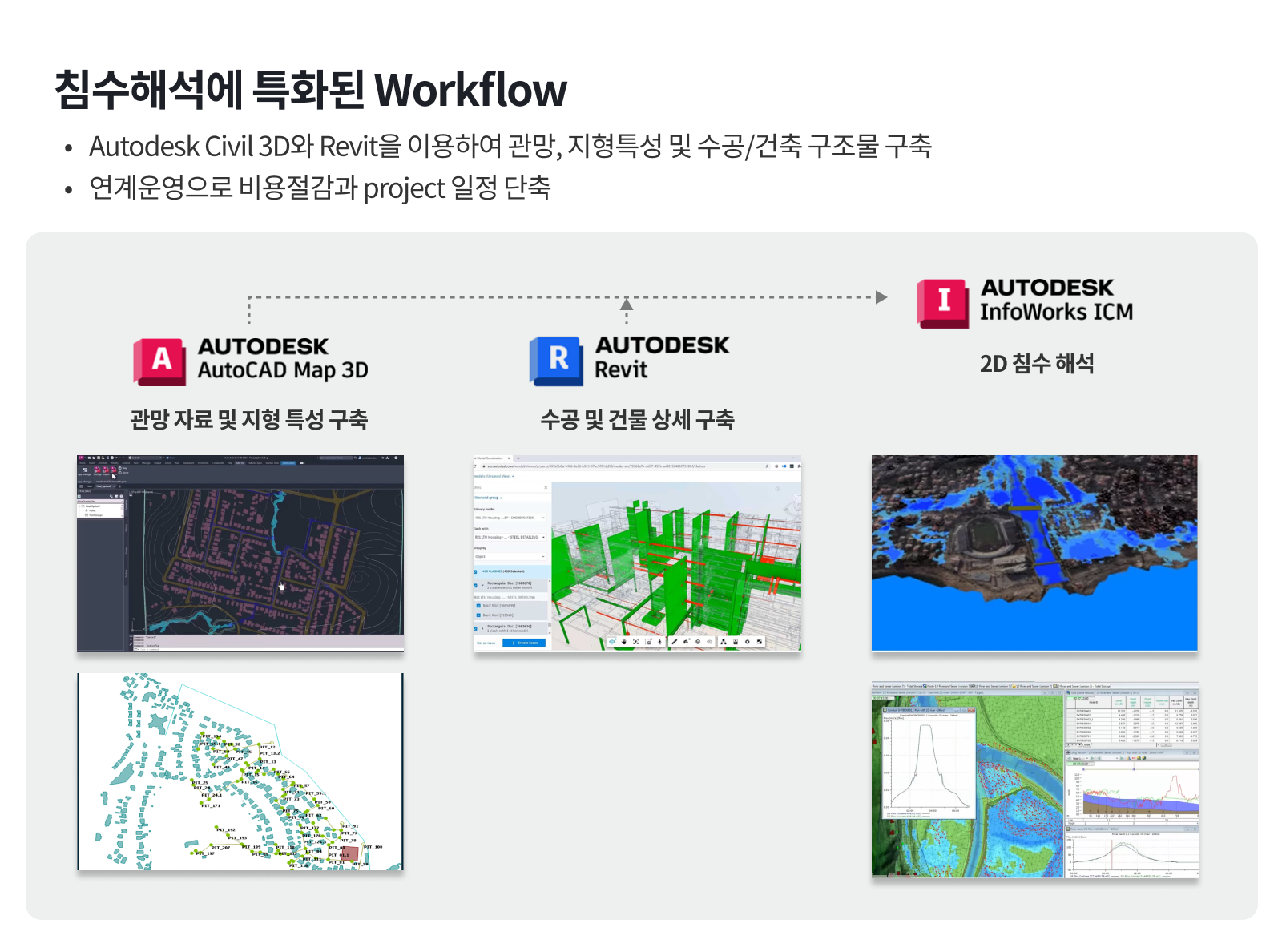Click the InfoWorks ICM logo icon
The width and height of the screenshot is (1282, 952).
pos(943,304)
